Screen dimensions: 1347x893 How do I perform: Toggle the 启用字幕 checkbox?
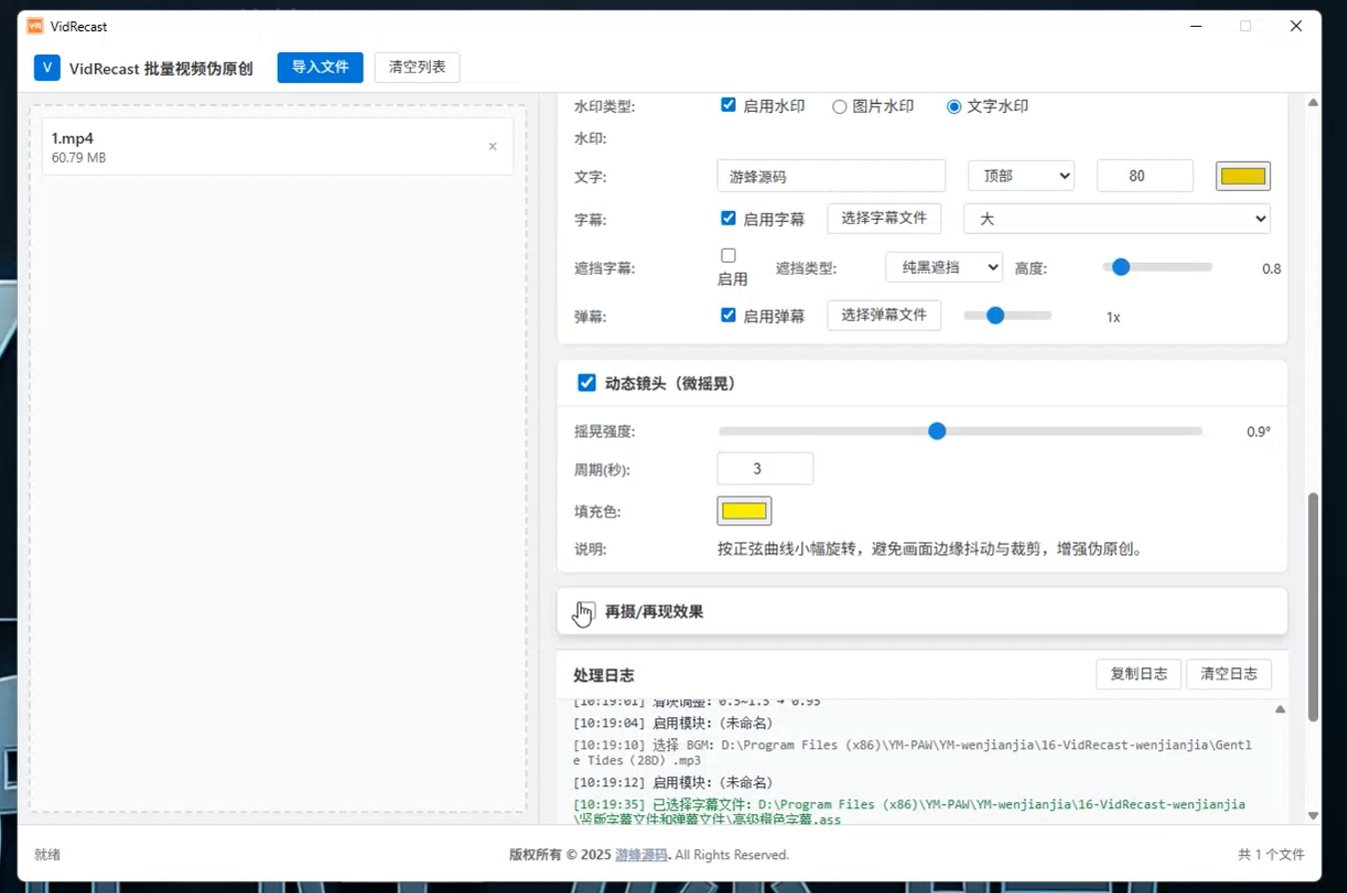pos(728,217)
